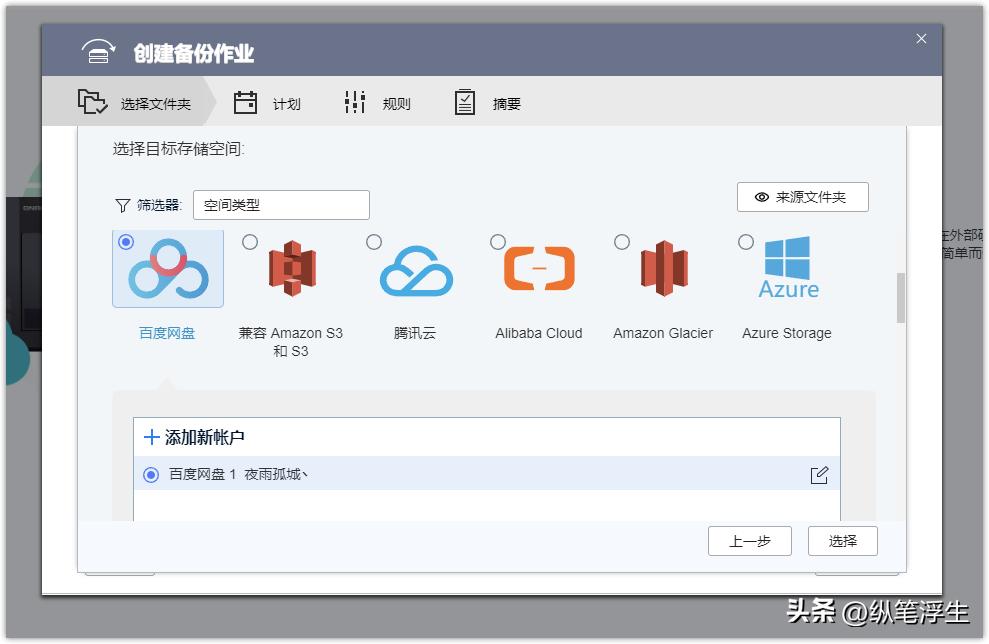Choose the Amazon Glacier radio button
This screenshot has height=644, width=989.
tap(622, 241)
